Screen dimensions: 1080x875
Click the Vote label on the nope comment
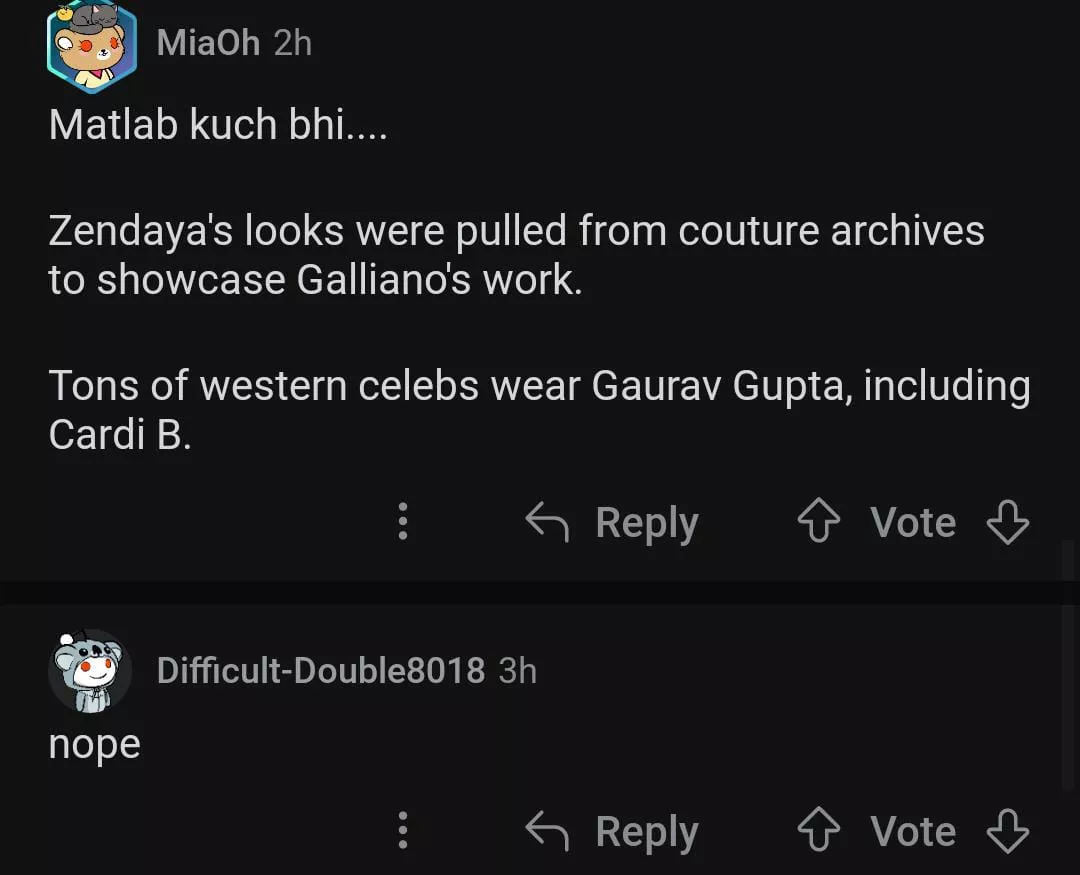912,831
